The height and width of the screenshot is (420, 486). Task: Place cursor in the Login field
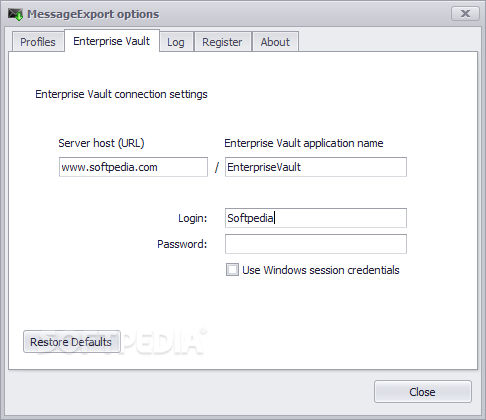tap(316, 218)
